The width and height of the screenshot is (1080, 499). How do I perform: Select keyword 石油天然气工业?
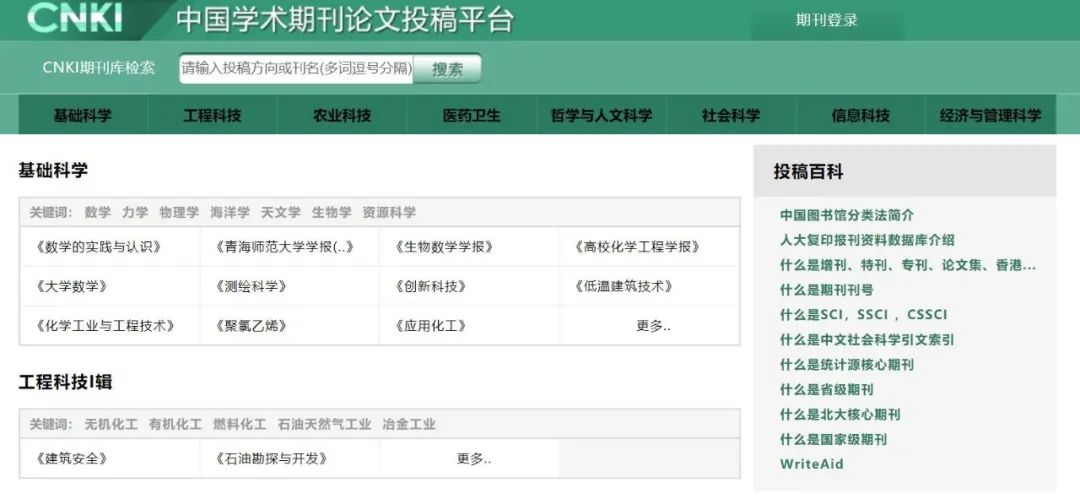[x=324, y=424]
